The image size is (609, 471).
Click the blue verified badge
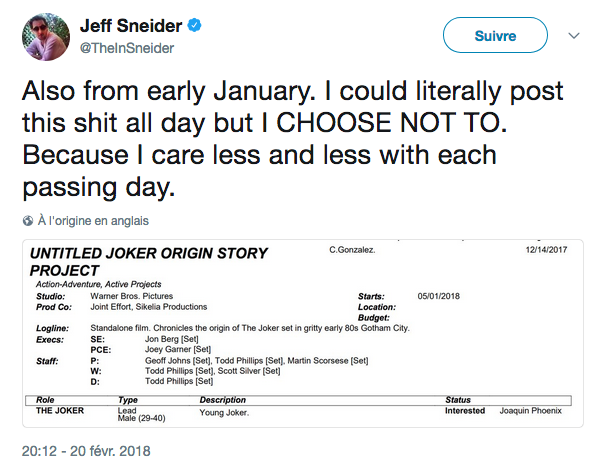(x=194, y=25)
